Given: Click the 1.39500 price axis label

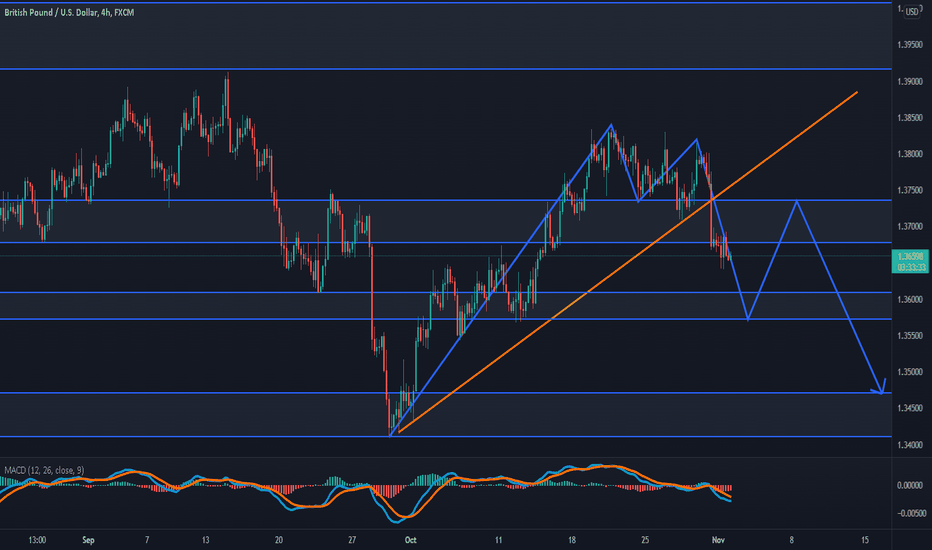Looking at the screenshot, I should click(910, 45).
